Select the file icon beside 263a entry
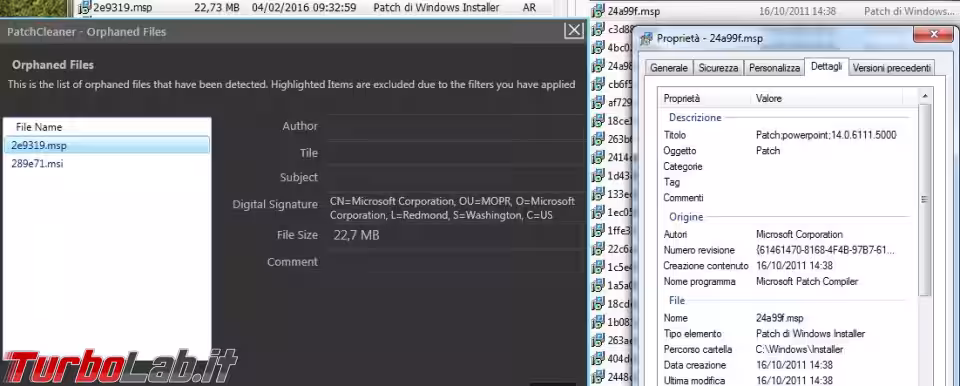Image resolution: width=960 pixels, height=386 pixels. tap(598, 341)
